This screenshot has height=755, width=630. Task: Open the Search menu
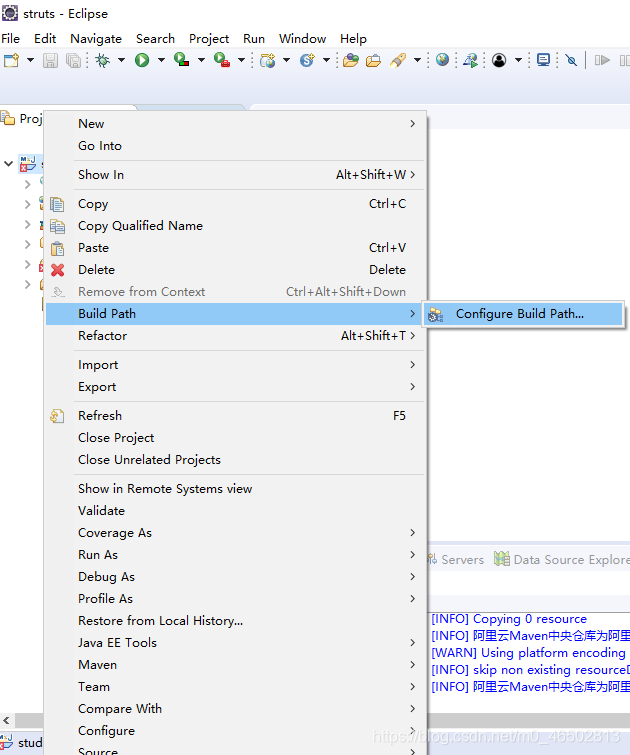pos(155,39)
